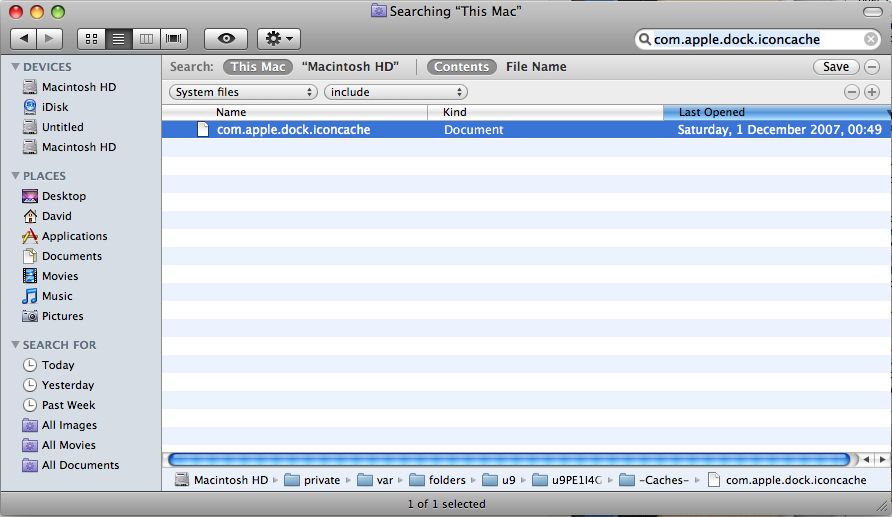Open the Action gear menu

coord(279,39)
